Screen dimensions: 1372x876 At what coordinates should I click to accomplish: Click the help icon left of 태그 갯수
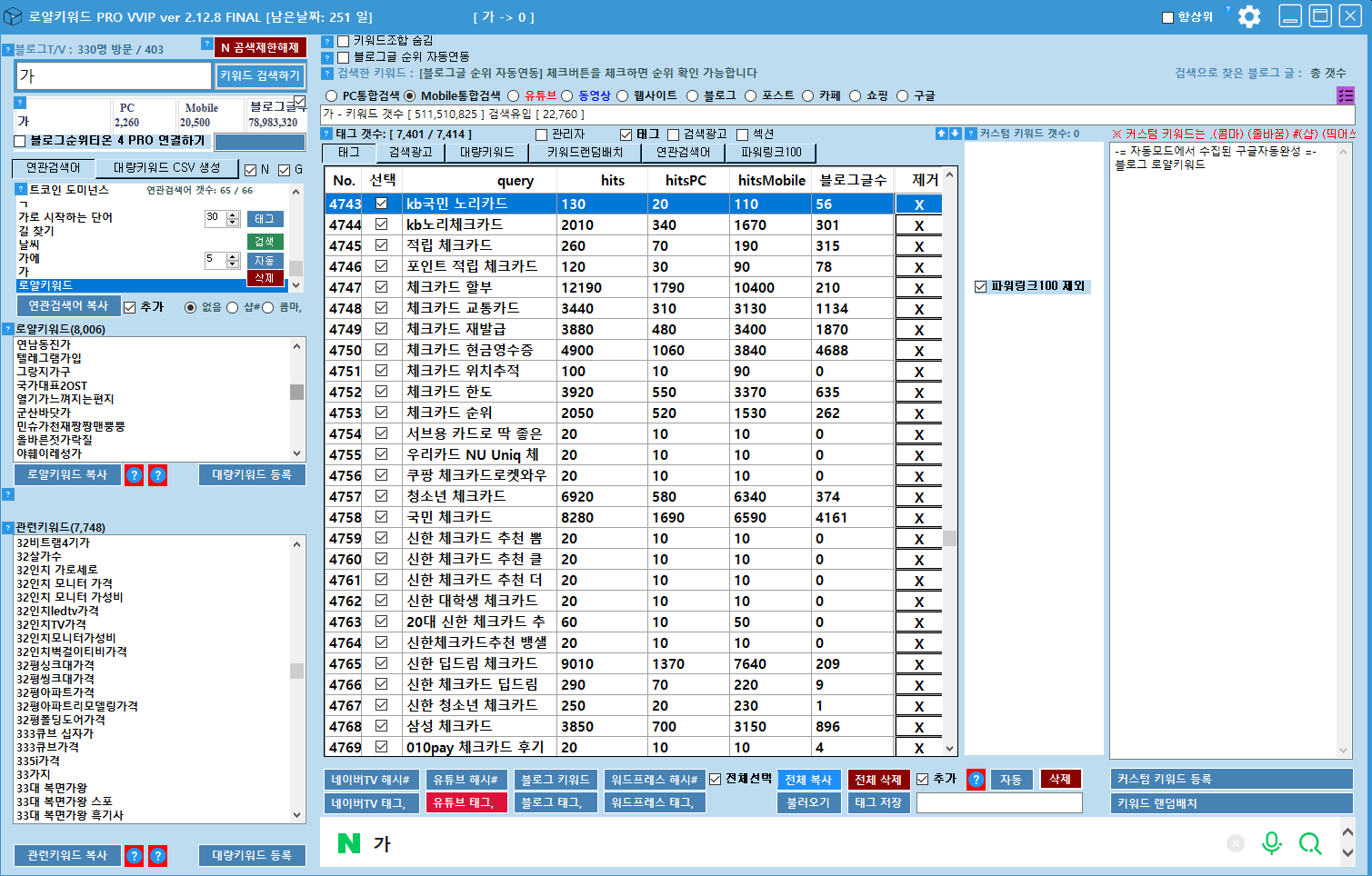point(327,134)
